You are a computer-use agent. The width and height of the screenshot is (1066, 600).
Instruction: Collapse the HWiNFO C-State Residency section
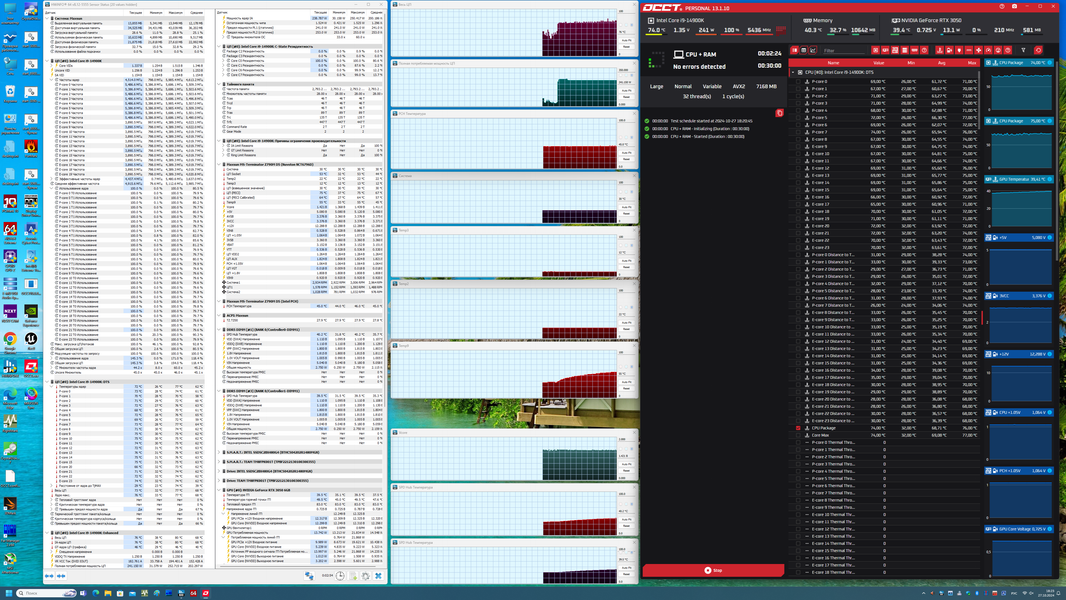point(219,46)
